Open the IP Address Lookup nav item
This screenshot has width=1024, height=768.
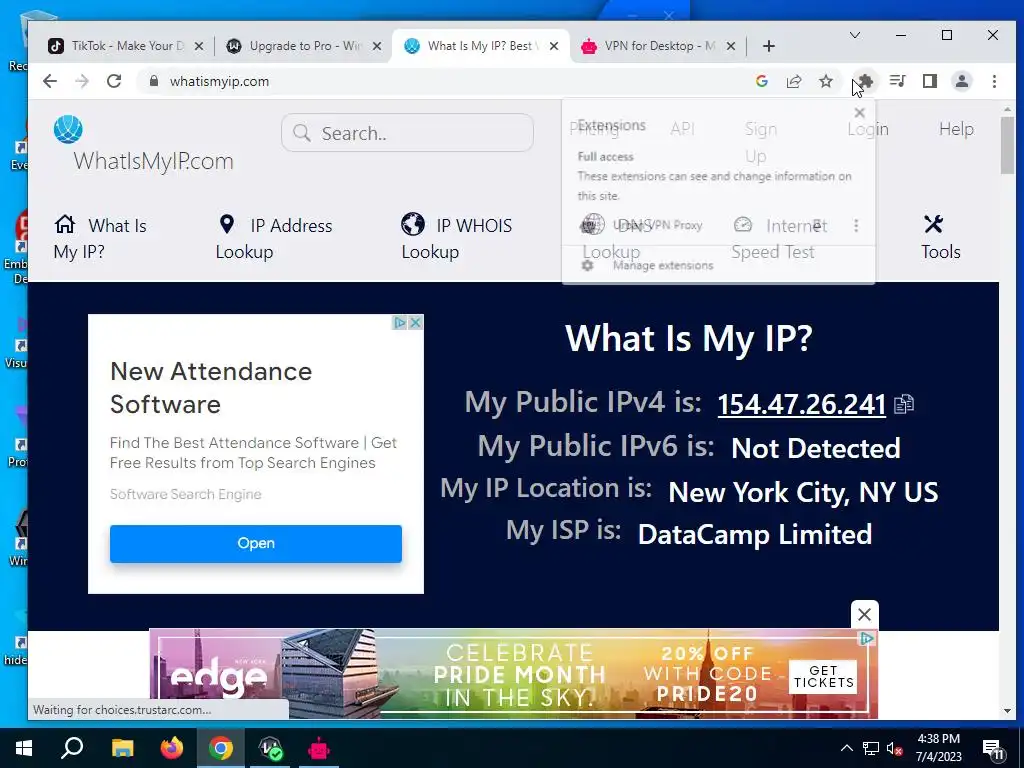[274, 238]
